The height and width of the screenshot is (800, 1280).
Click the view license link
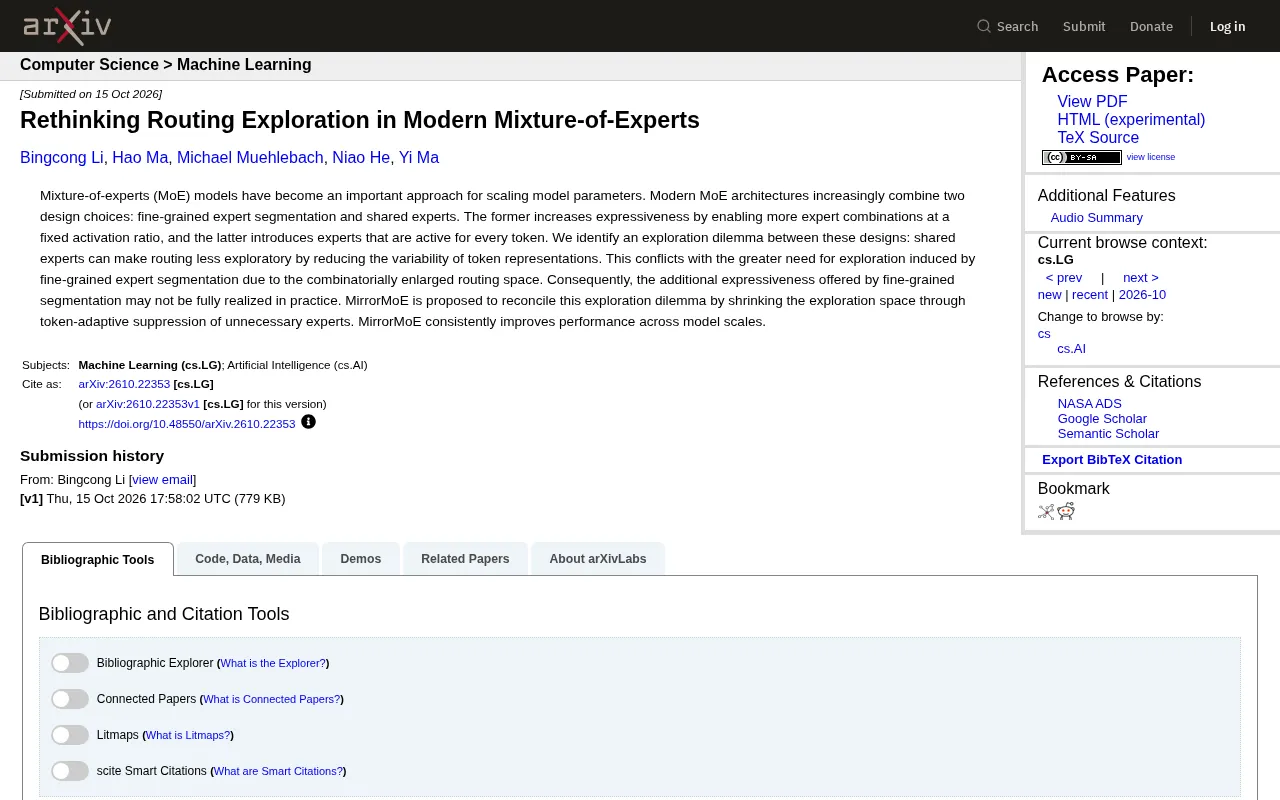[1151, 157]
